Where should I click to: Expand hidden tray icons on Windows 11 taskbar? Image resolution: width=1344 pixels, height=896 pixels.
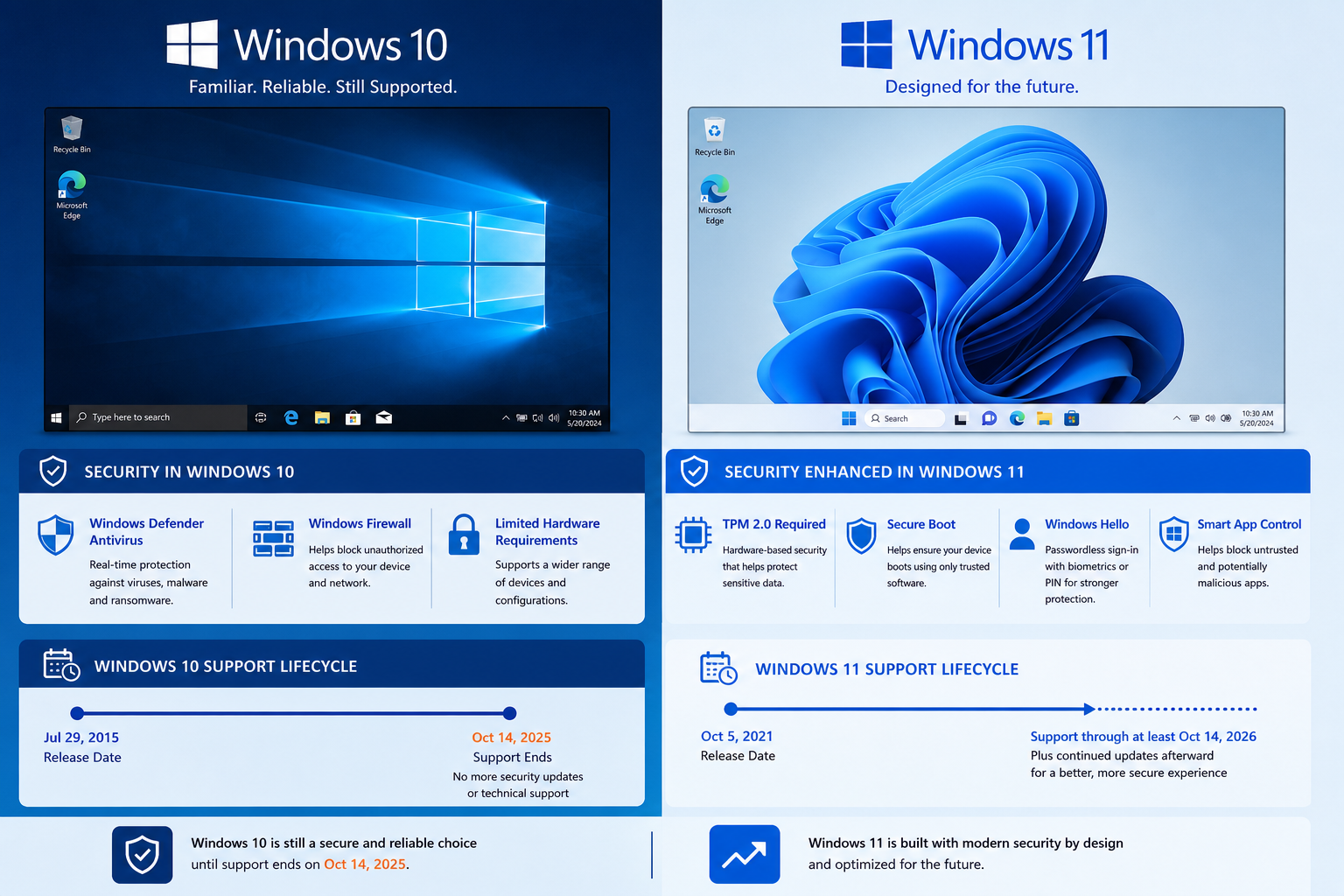click(x=1177, y=418)
